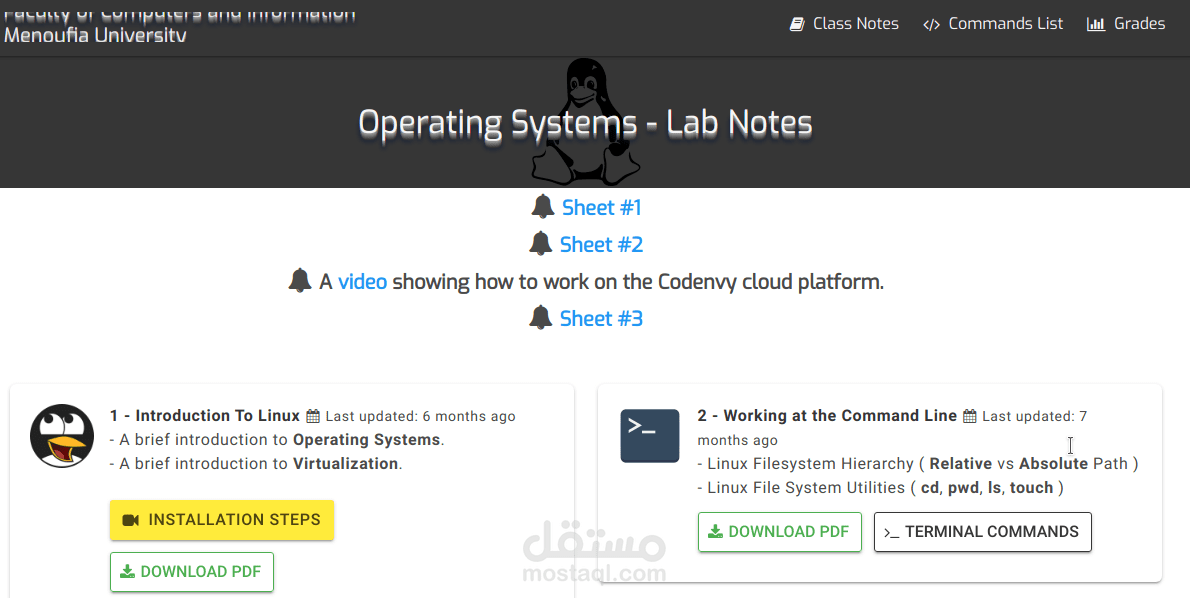
Task: Click the Linux File System Utilities line
Action: pyautogui.click(x=880, y=488)
